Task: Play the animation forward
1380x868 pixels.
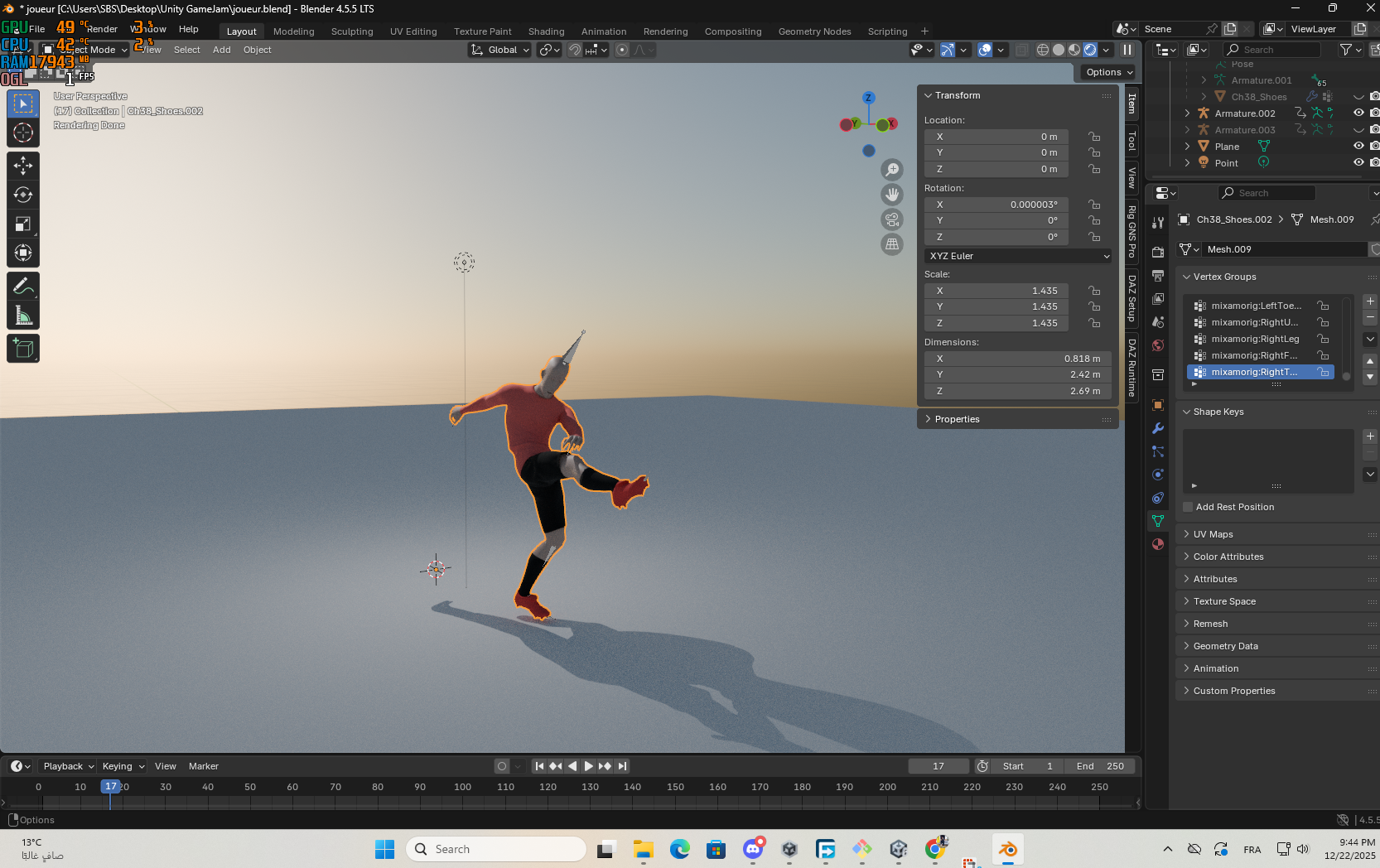Action: (x=589, y=766)
